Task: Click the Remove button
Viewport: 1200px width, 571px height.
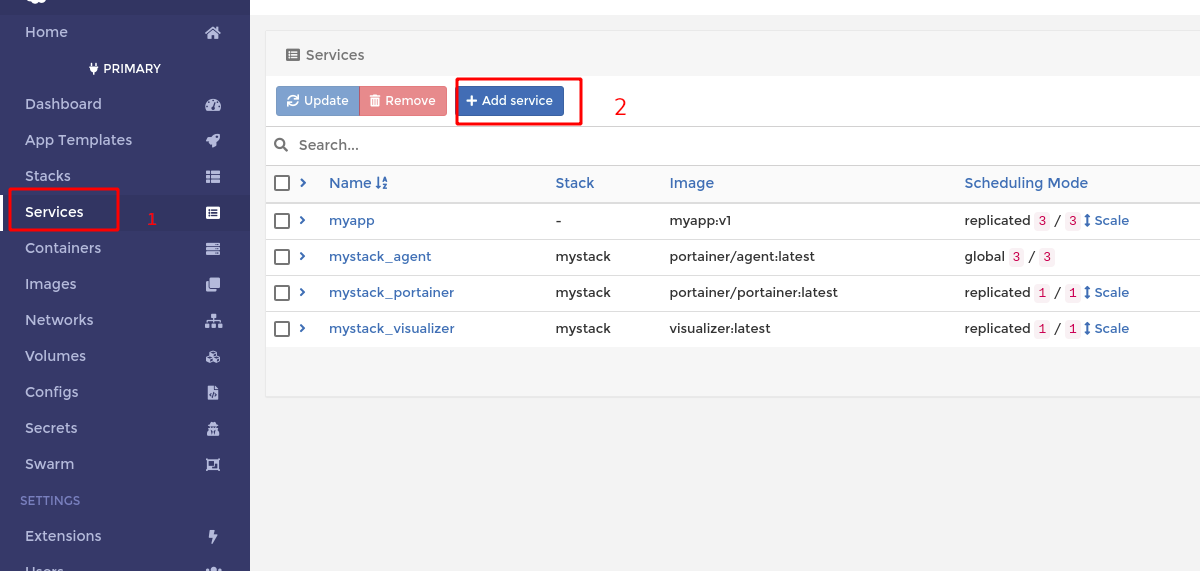Action: [403, 101]
